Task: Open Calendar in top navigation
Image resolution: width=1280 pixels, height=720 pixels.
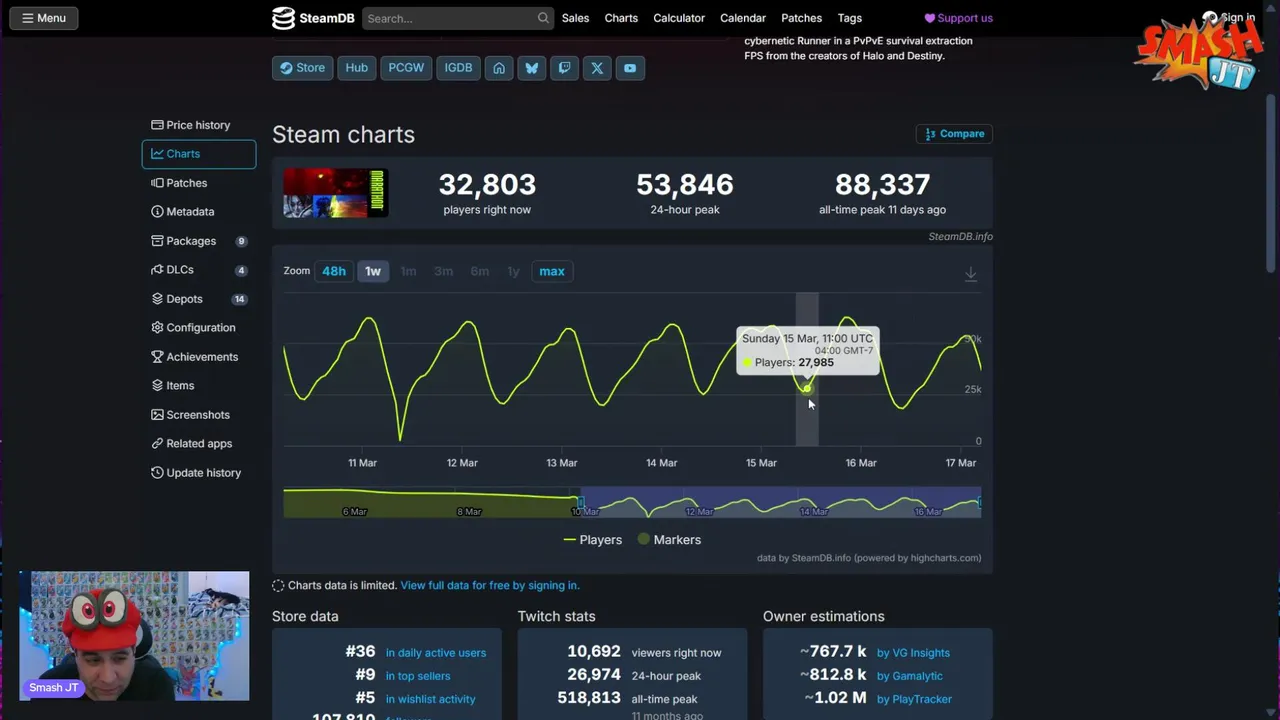Action: coord(743,18)
